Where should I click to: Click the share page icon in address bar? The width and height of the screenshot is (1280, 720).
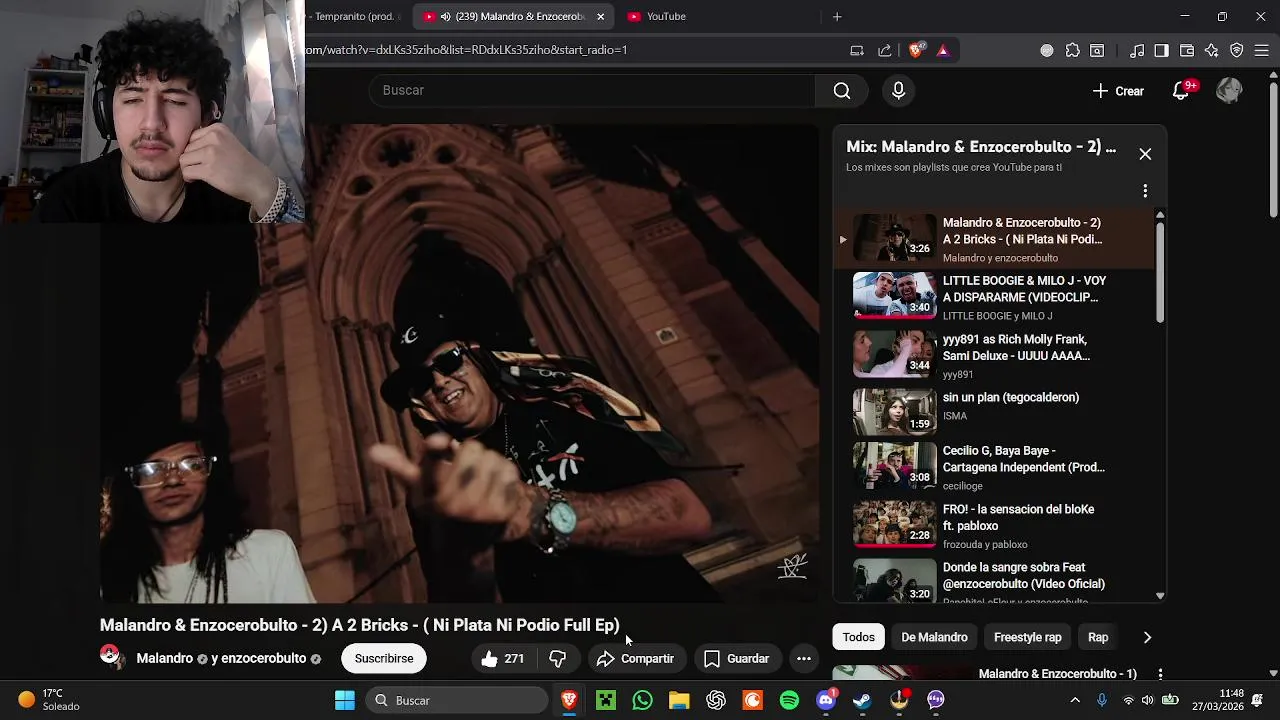click(x=884, y=51)
